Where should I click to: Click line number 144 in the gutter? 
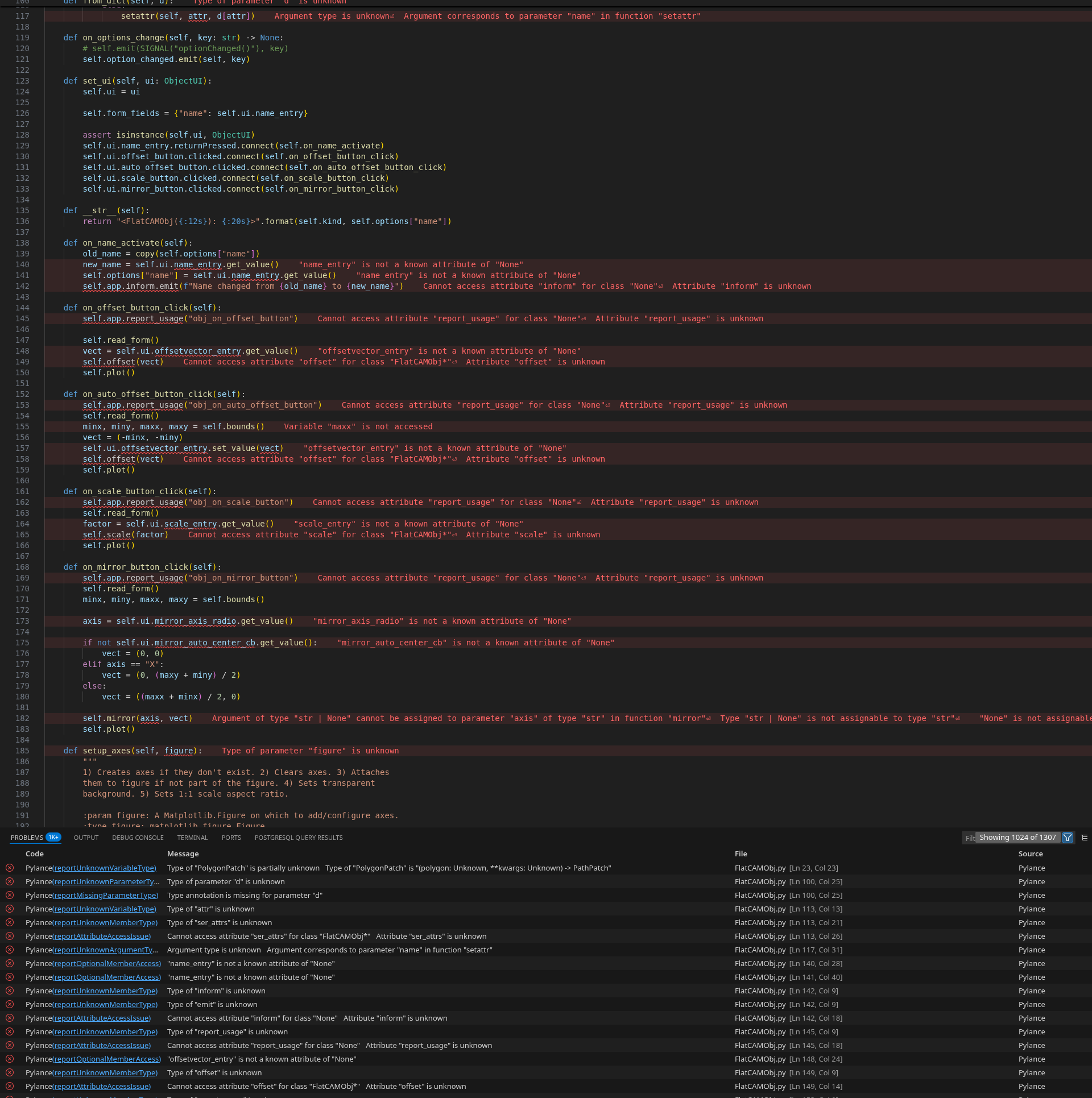pyautogui.click(x=23, y=308)
